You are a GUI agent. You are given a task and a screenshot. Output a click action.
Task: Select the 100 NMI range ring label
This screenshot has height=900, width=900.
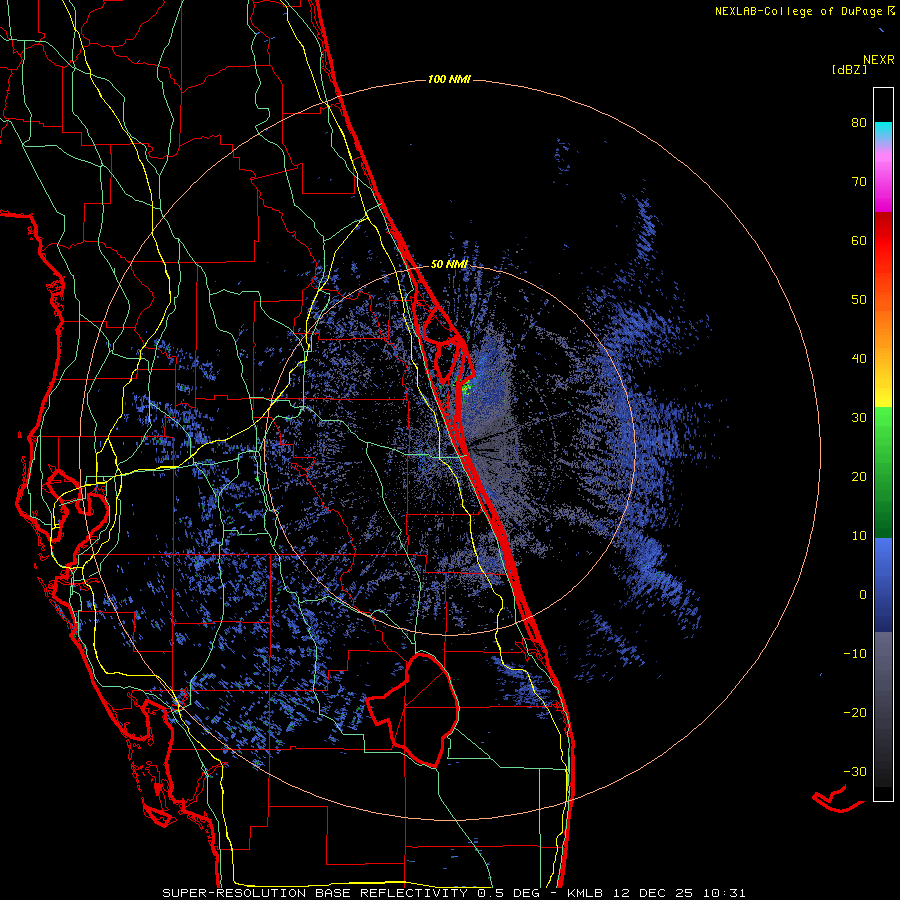click(449, 79)
